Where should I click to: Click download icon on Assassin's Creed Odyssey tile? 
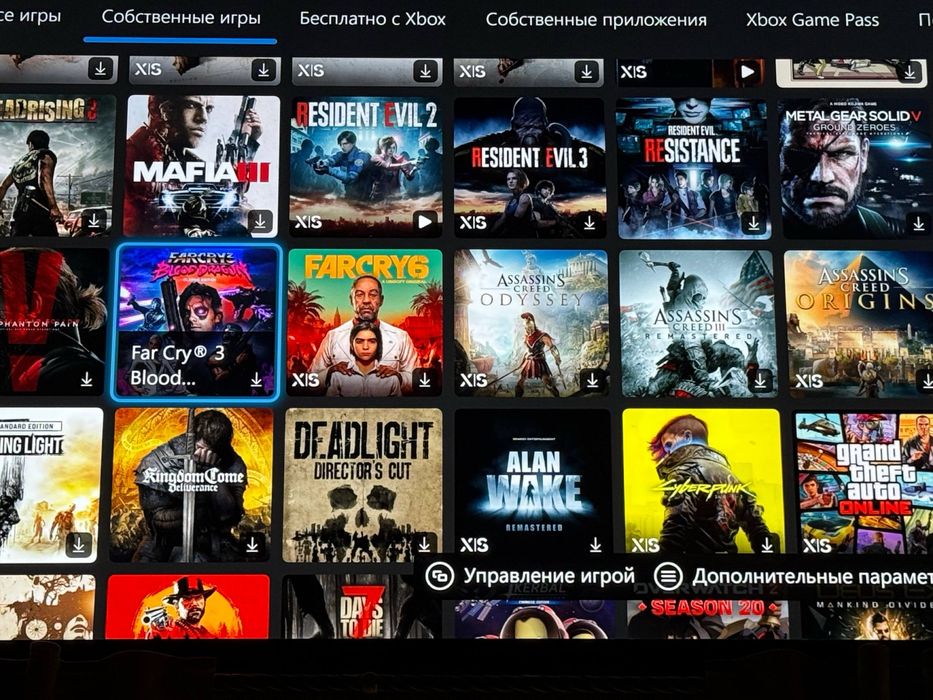593,380
